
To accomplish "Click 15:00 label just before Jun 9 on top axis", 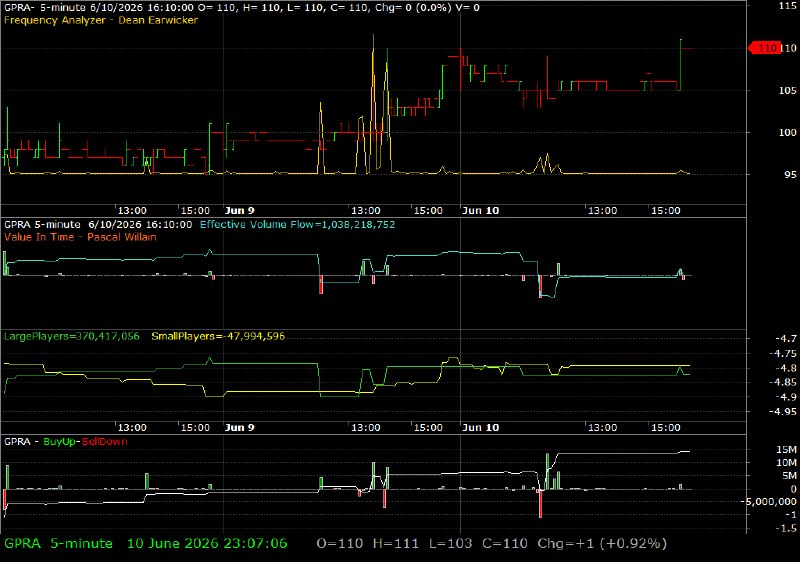I will [195, 211].
